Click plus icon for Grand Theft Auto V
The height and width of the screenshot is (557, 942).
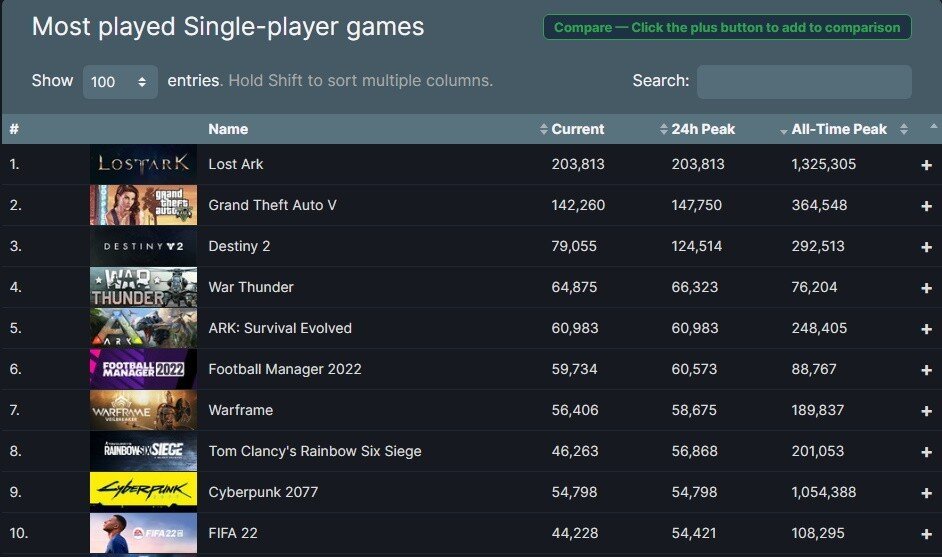[x=926, y=205]
